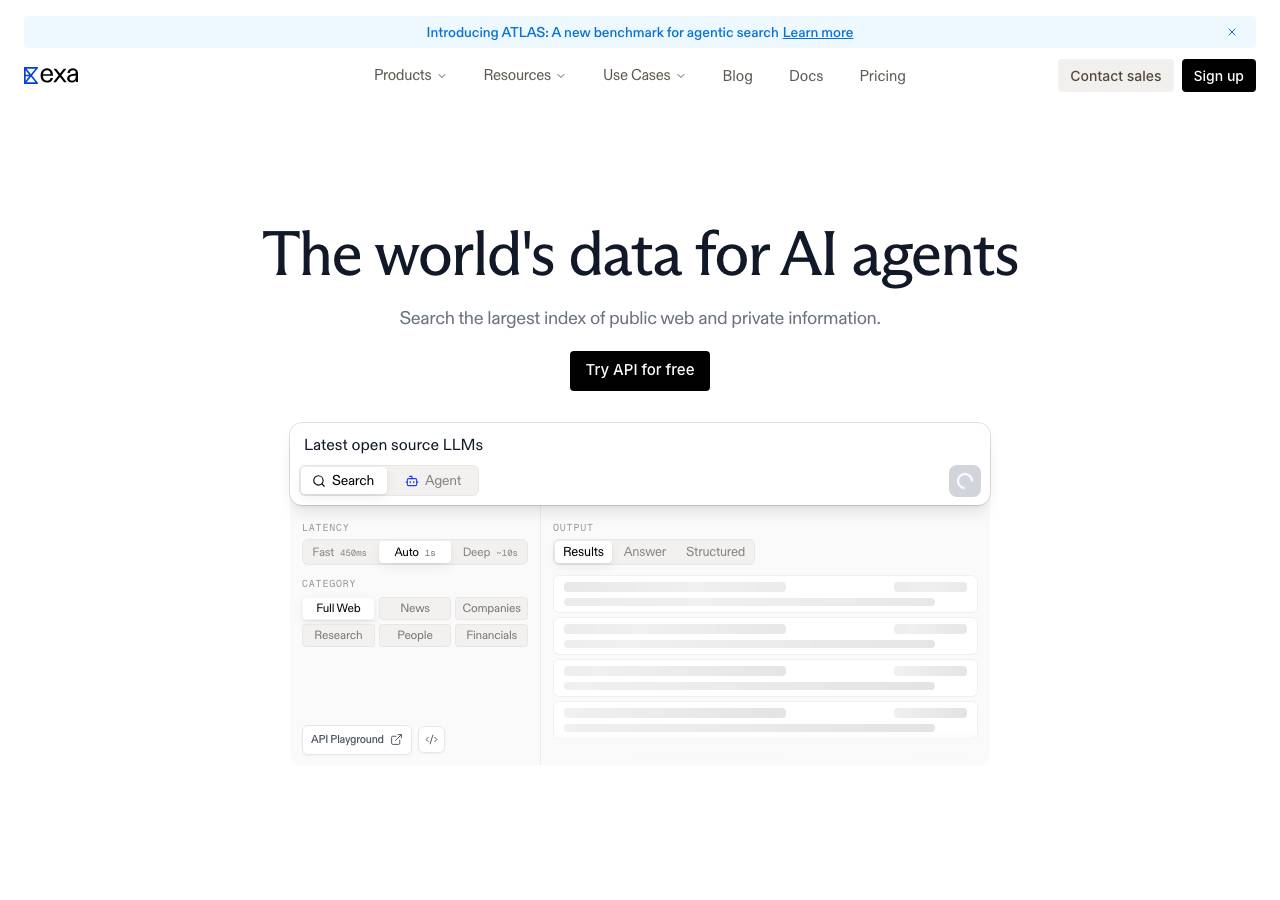Switch to the Answer output tab
The image size is (1280, 900).
tap(645, 552)
